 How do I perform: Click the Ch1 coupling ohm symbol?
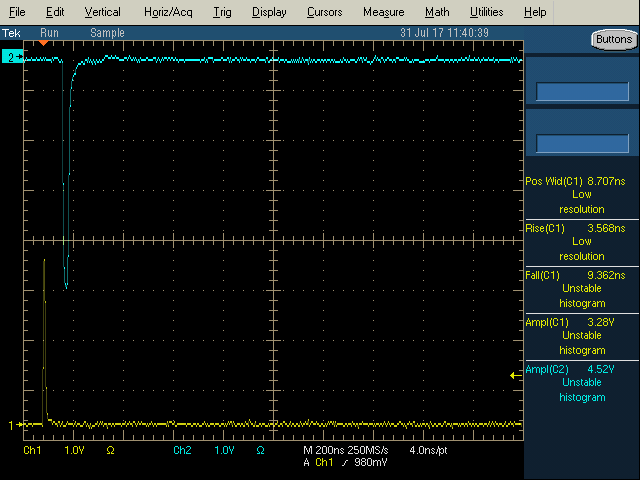110,450
